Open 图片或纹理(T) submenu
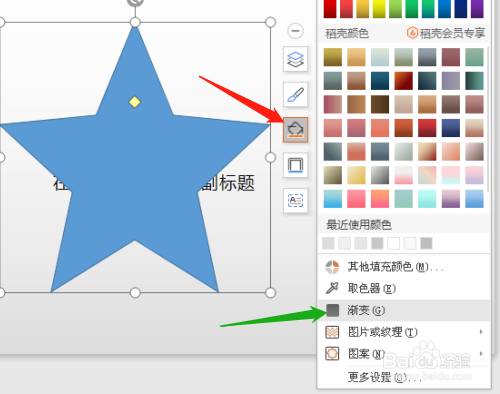 pos(404,332)
